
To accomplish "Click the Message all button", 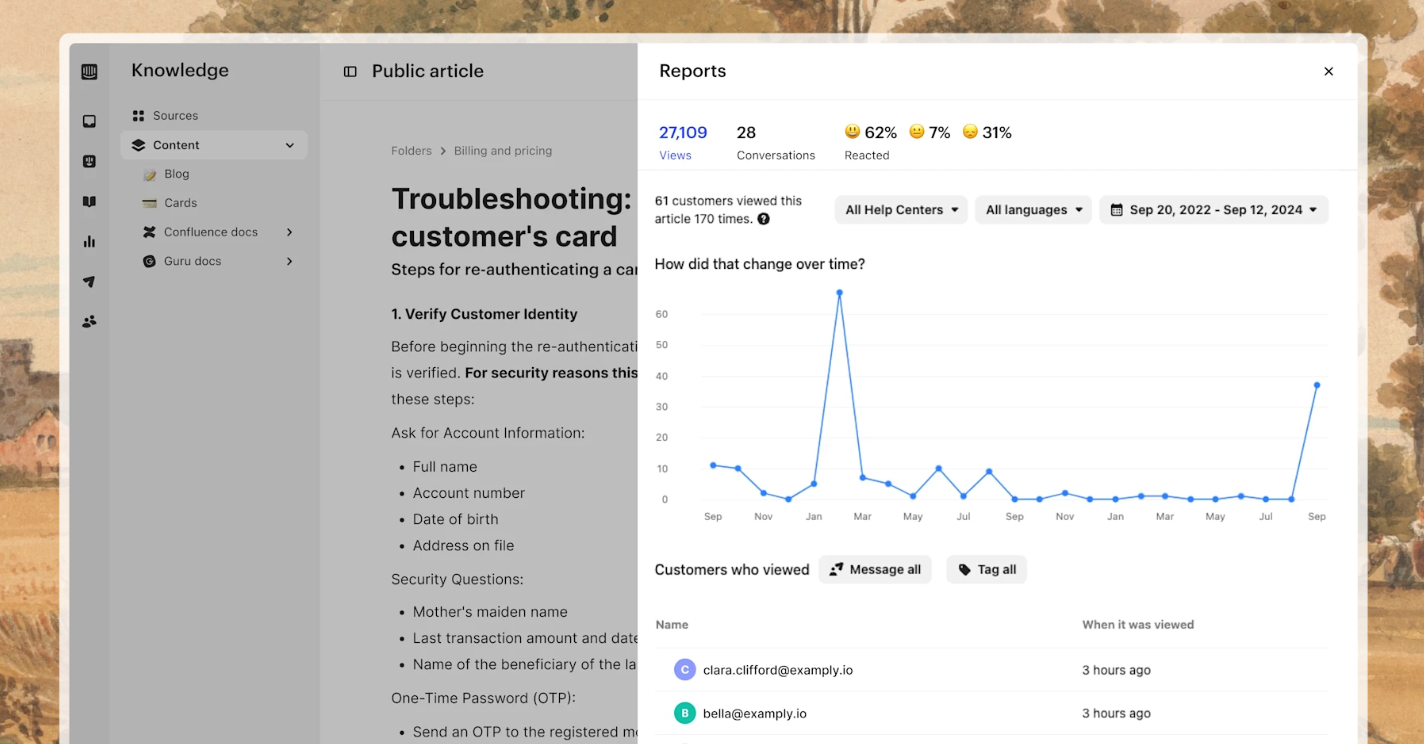I will coord(875,570).
